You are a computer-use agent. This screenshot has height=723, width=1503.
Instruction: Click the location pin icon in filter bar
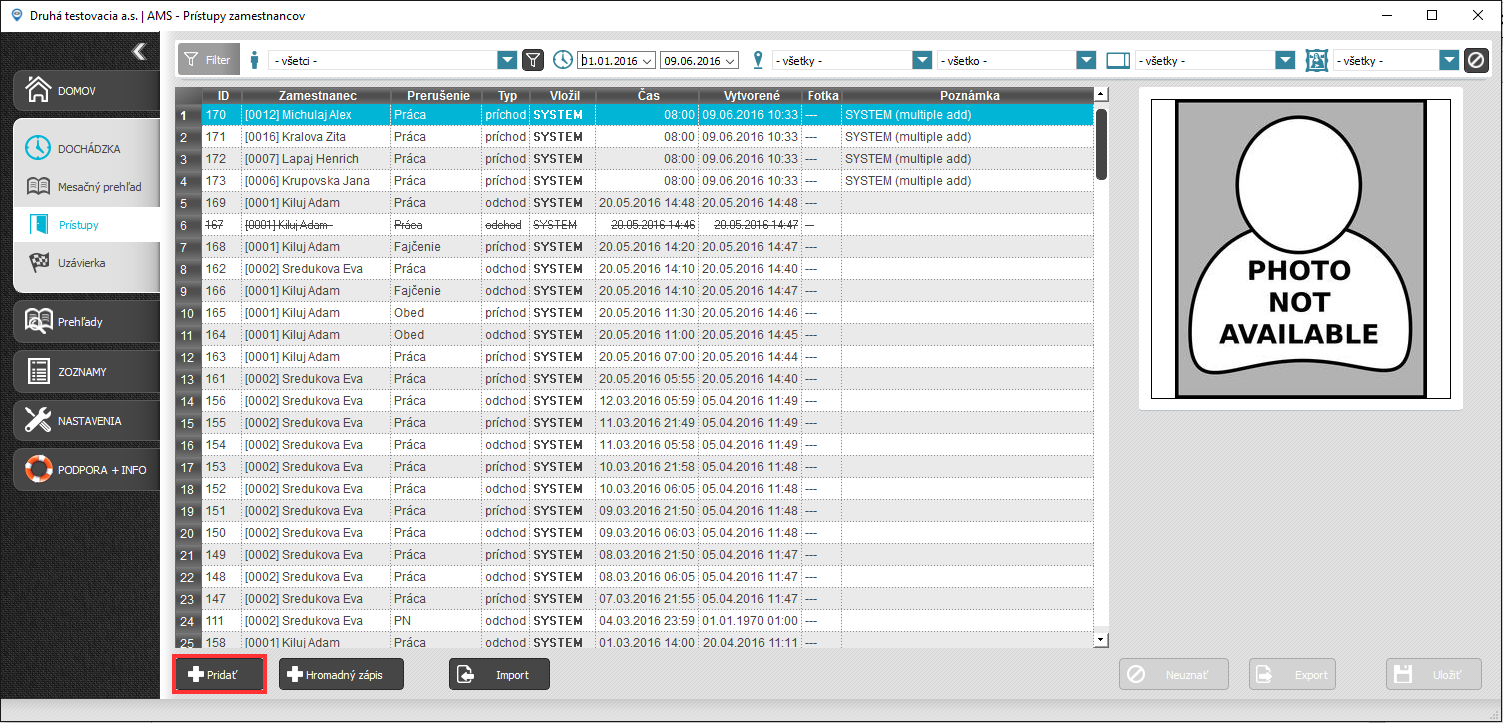tap(757, 60)
